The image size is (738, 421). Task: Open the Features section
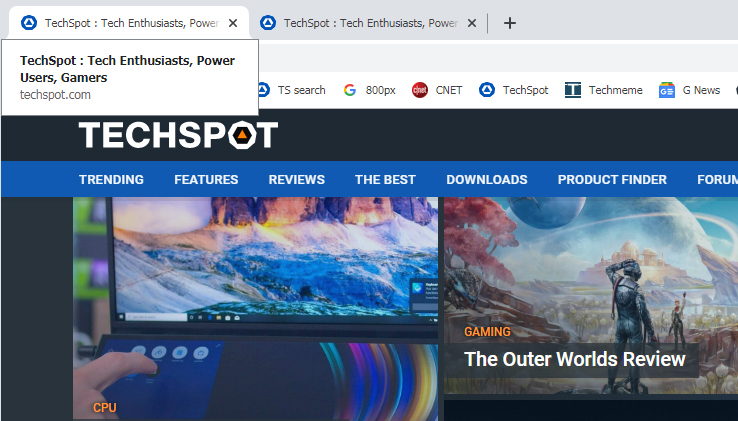point(206,179)
